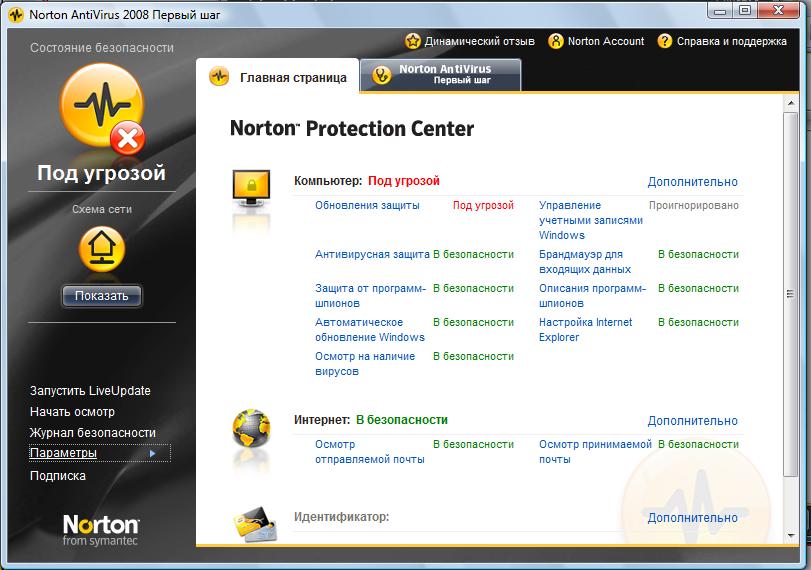The height and width of the screenshot is (570, 811).
Task: Click the Norton Account person icon
Action: [555, 41]
